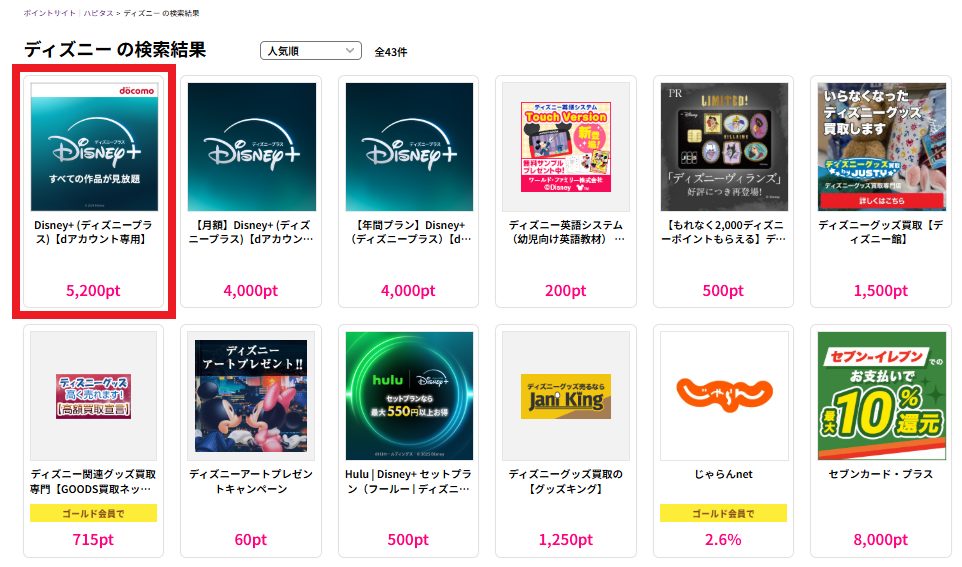Open the ディズニー英語システム Touch Version image
This screenshot has height=567, width=962.
coord(566,147)
